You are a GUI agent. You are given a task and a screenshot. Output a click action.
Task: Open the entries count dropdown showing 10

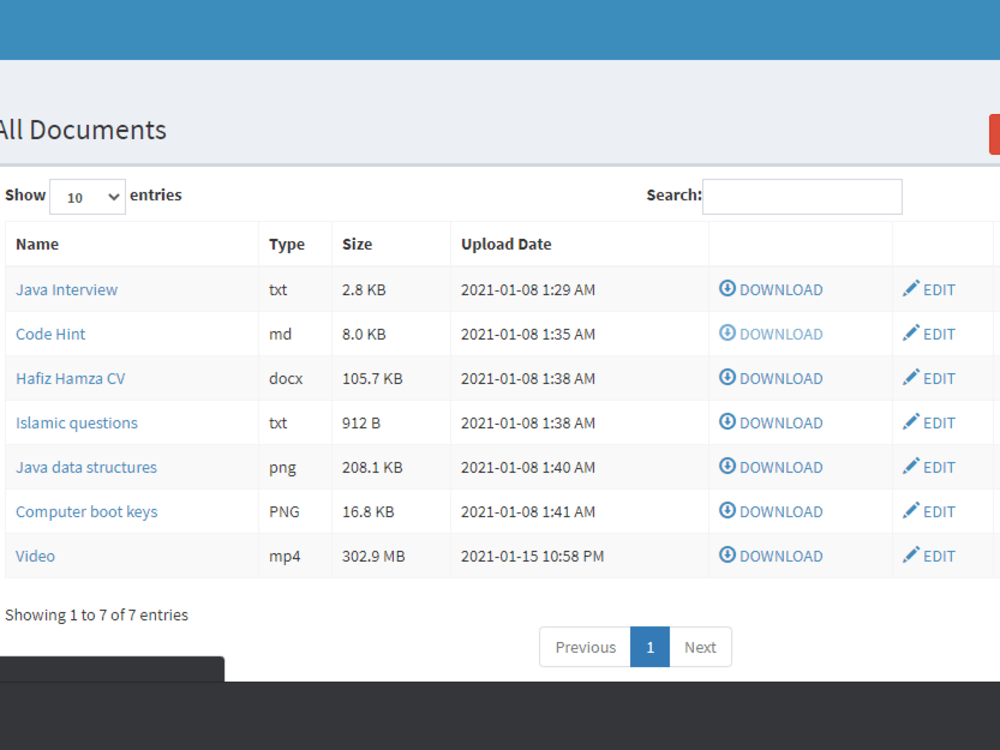tap(87, 197)
